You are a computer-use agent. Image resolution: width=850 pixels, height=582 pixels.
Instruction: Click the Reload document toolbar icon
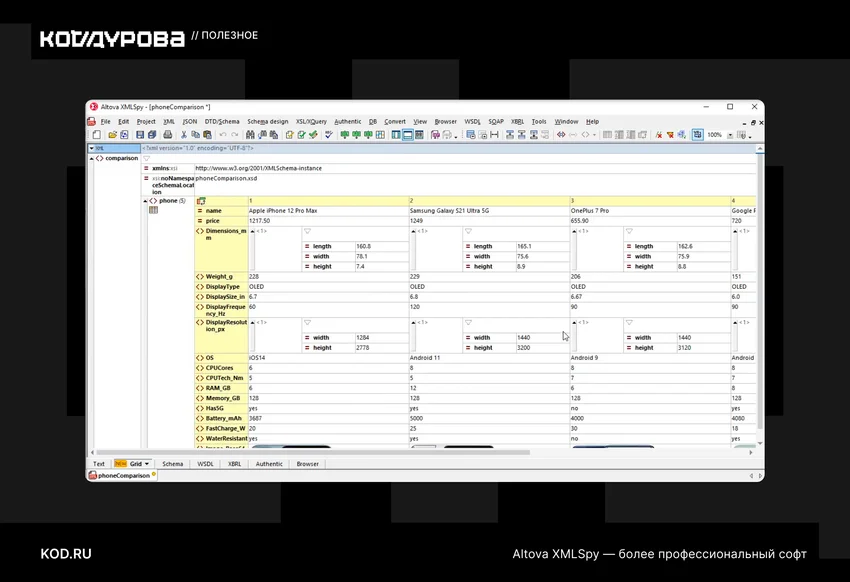pos(124,135)
